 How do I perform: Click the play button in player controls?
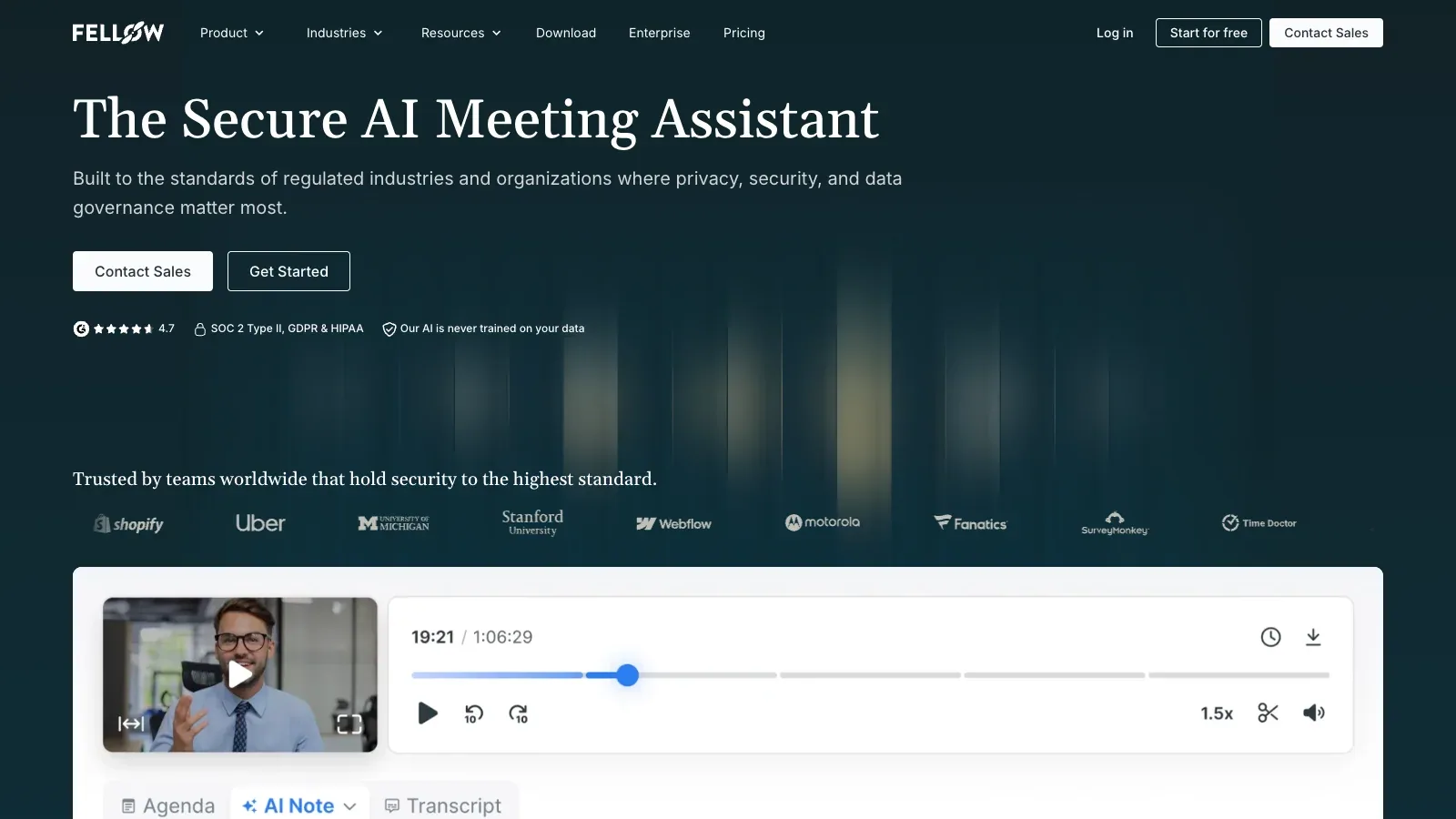click(428, 713)
